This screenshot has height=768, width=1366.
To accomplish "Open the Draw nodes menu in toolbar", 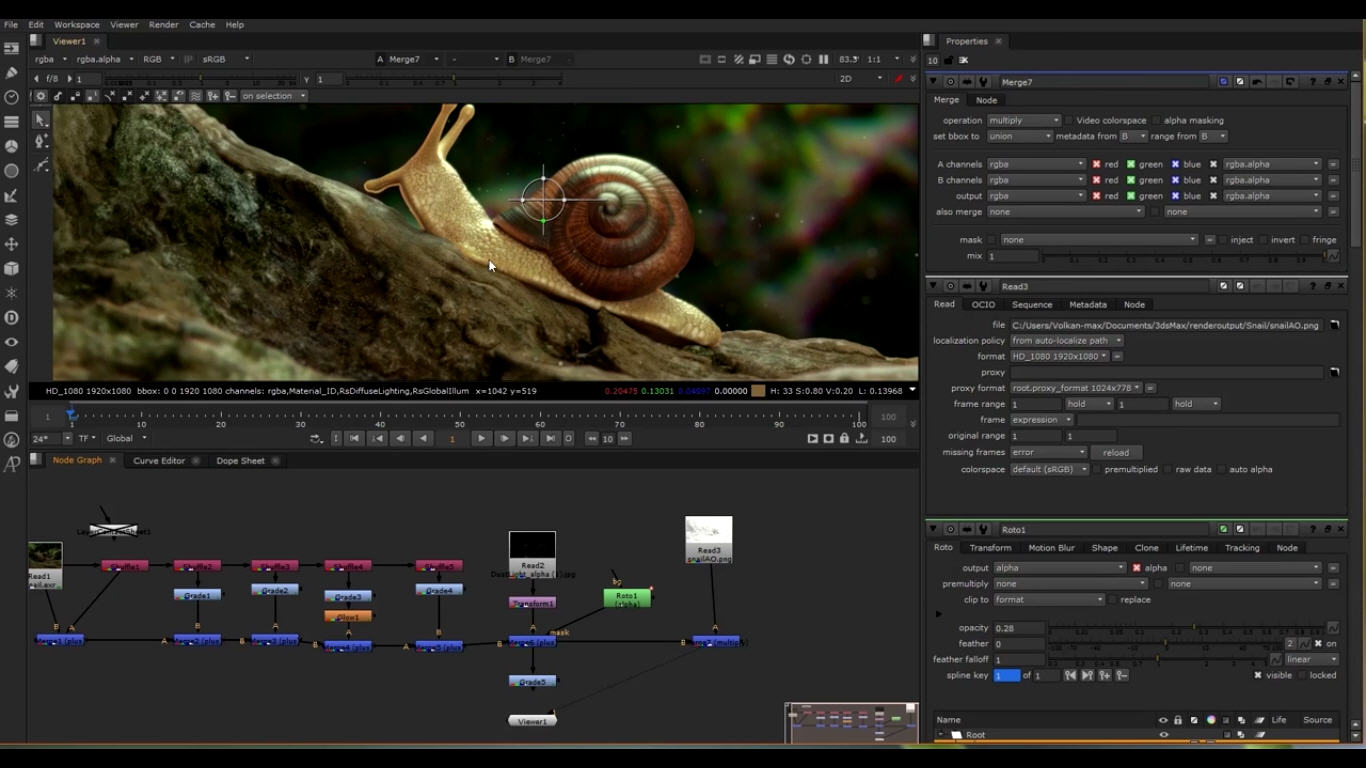I will tap(12, 73).
